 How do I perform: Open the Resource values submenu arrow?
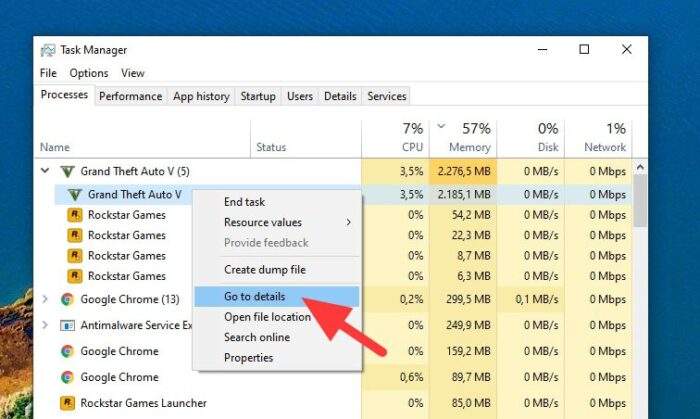(x=349, y=222)
